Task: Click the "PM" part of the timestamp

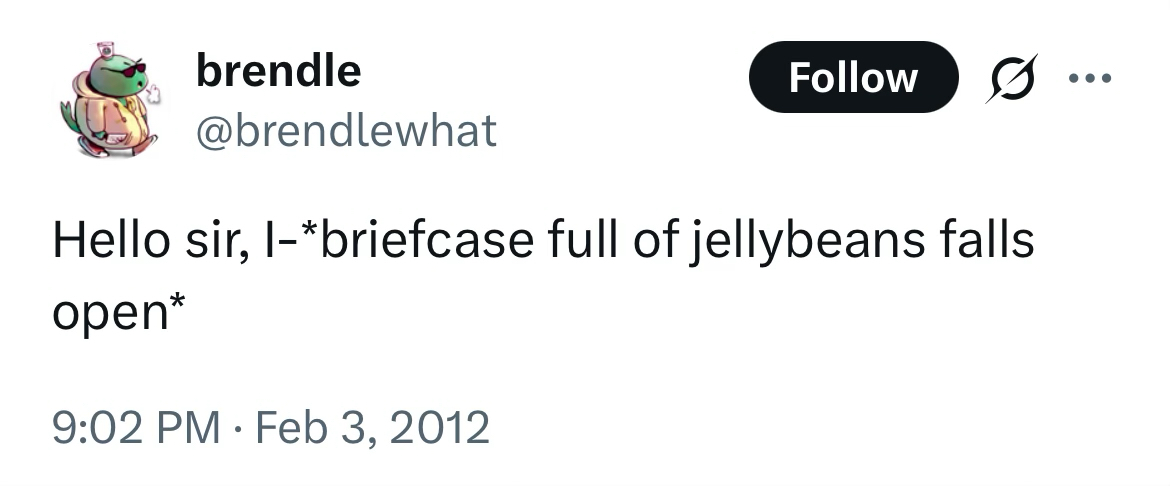Action: click(x=193, y=427)
